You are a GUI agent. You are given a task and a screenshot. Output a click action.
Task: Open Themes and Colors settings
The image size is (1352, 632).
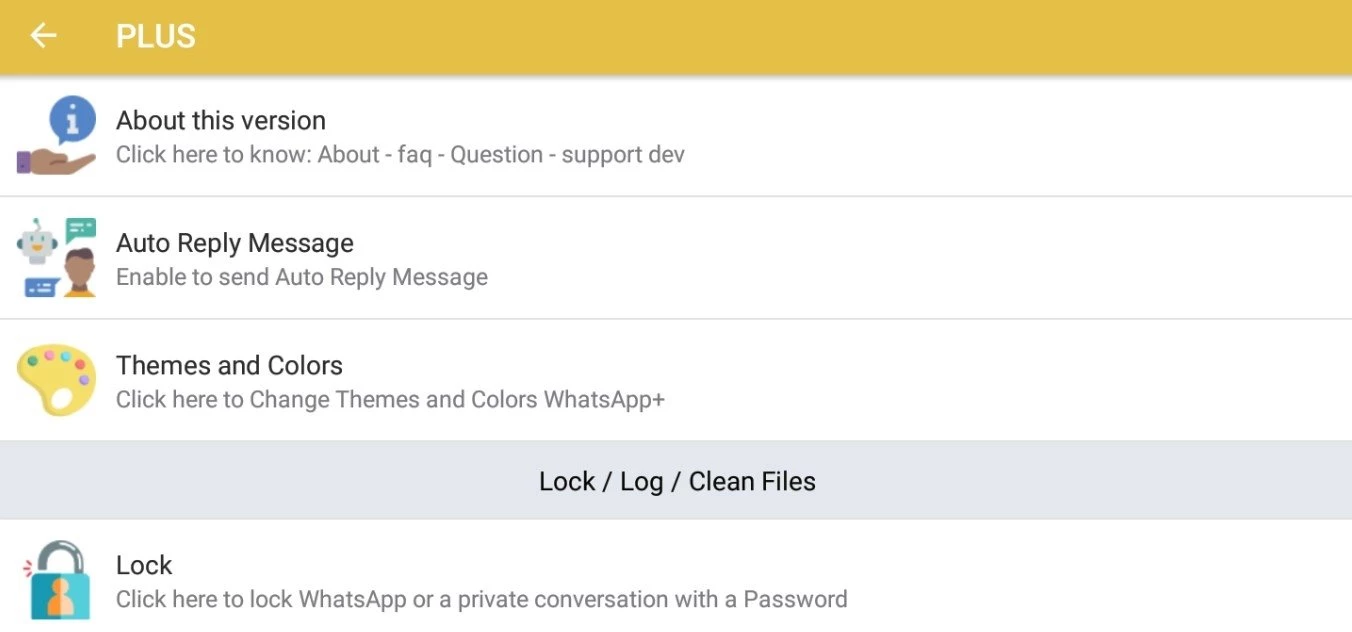[x=229, y=365]
